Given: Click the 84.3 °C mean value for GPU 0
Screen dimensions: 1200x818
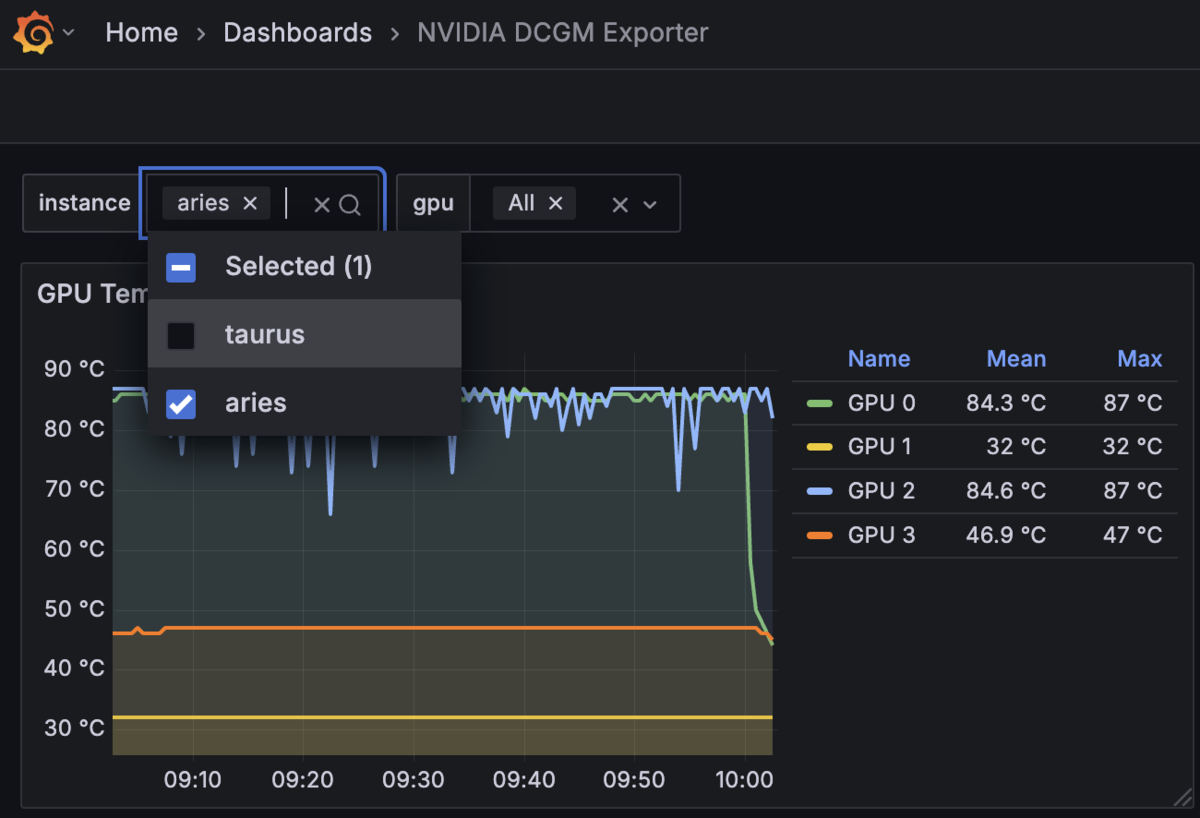Looking at the screenshot, I should click(1006, 403).
